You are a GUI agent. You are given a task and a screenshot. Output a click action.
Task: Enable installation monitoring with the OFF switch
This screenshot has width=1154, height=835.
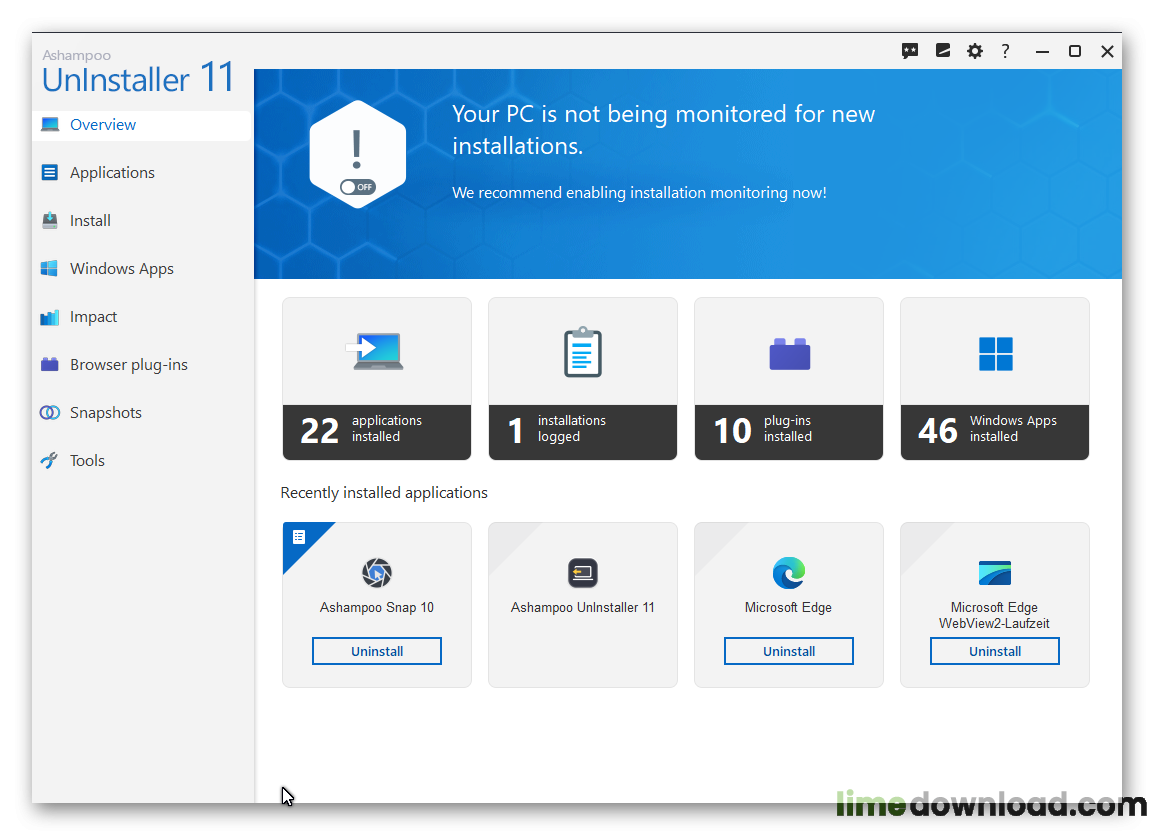pyautogui.click(x=357, y=186)
